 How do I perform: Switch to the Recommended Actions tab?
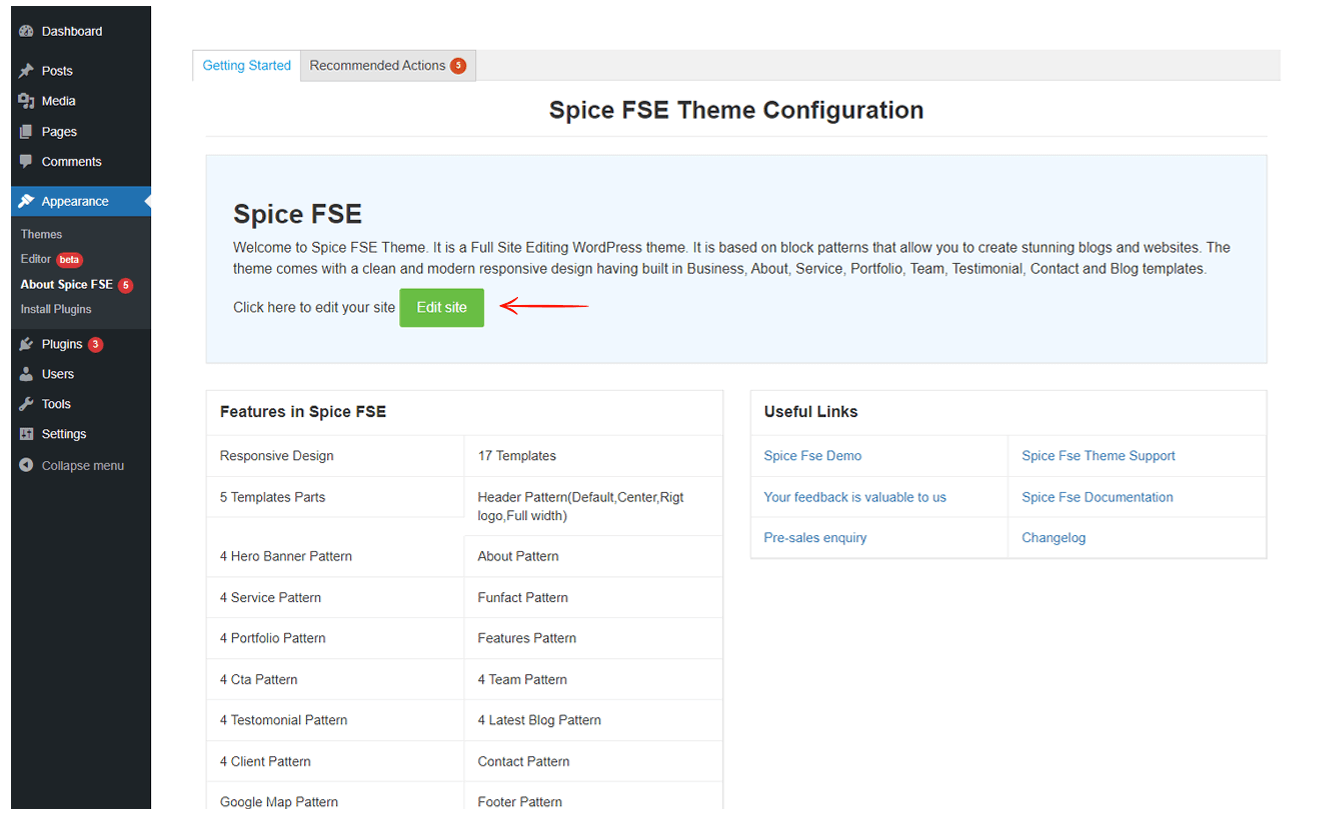387,66
